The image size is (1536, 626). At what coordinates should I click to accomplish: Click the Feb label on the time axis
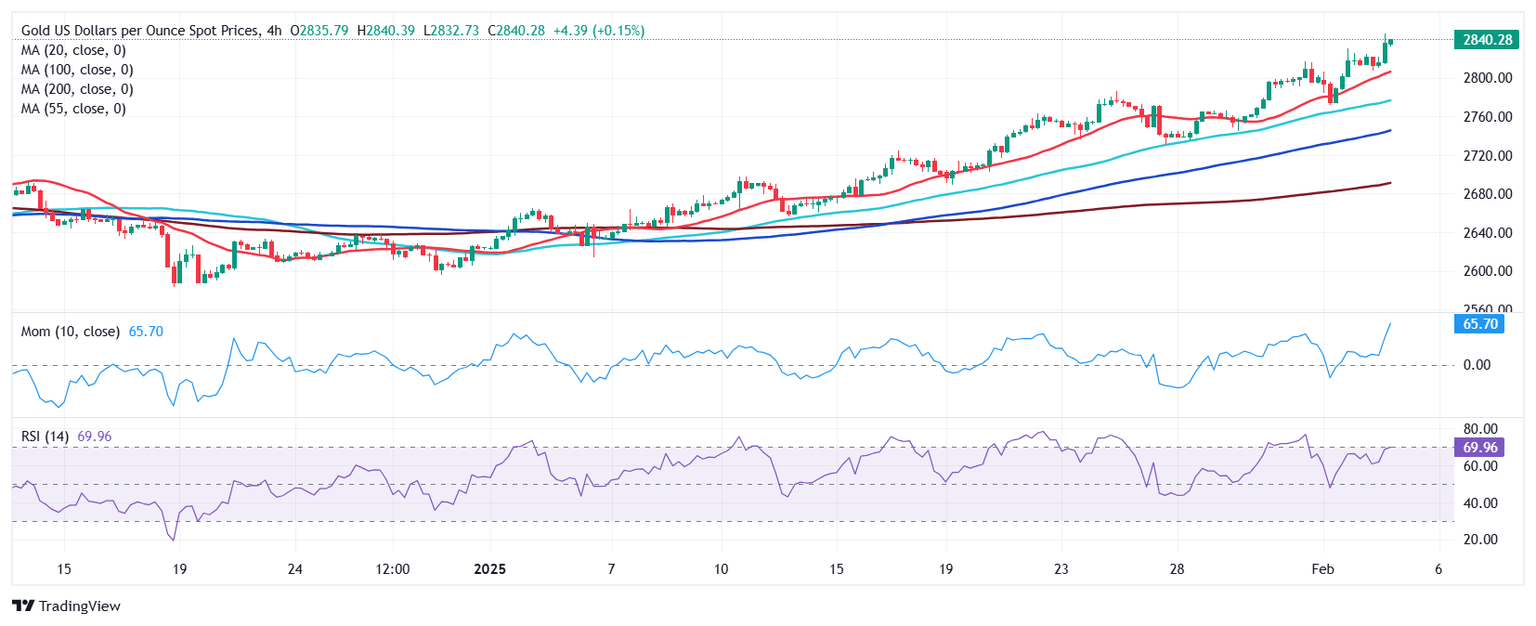(x=1323, y=569)
